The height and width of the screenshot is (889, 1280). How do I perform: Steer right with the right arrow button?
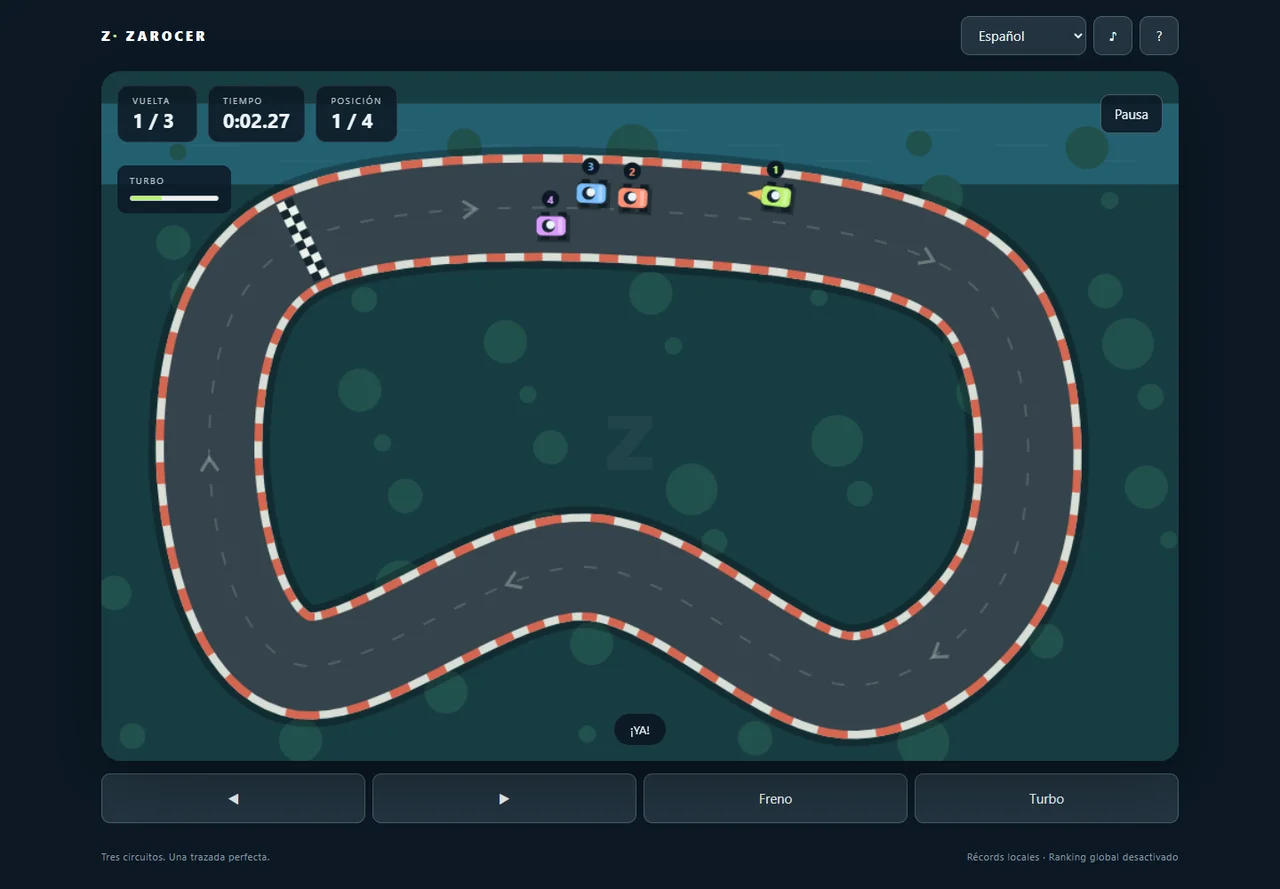click(504, 798)
